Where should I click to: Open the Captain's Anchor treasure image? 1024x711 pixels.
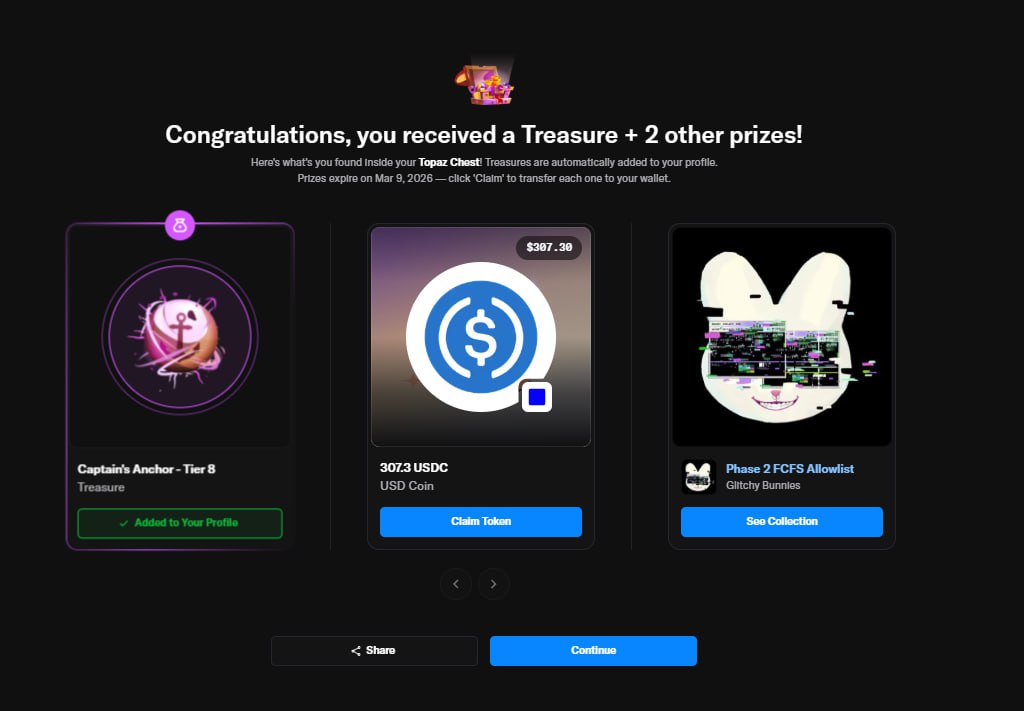(180, 337)
